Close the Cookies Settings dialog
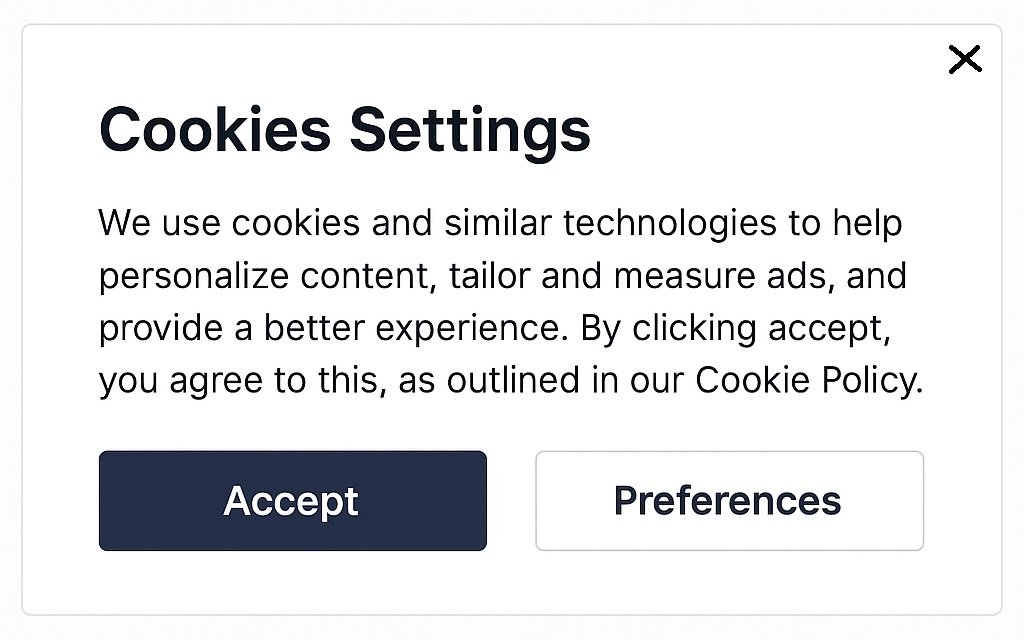 tap(965, 59)
